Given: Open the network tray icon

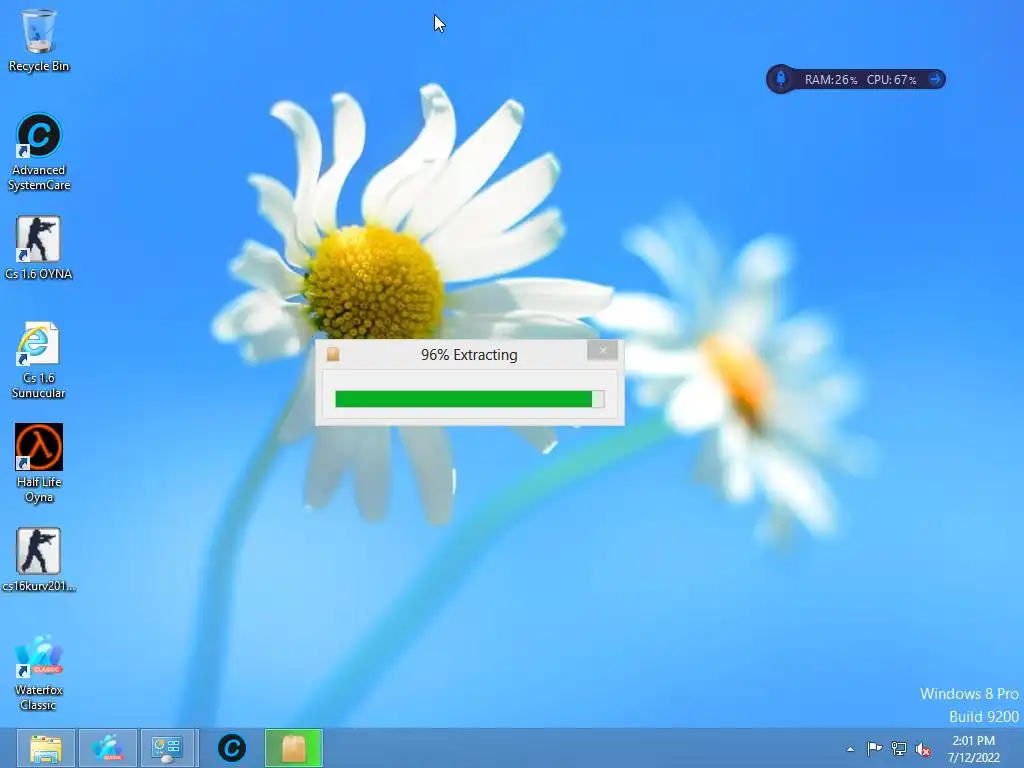Looking at the screenshot, I should tap(899, 748).
